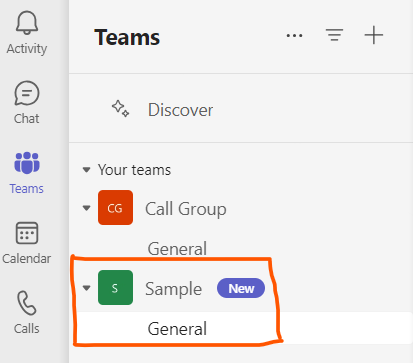Click the plus to add team
The height and width of the screenshot is (363, 413).
click(x=374, y=35)
